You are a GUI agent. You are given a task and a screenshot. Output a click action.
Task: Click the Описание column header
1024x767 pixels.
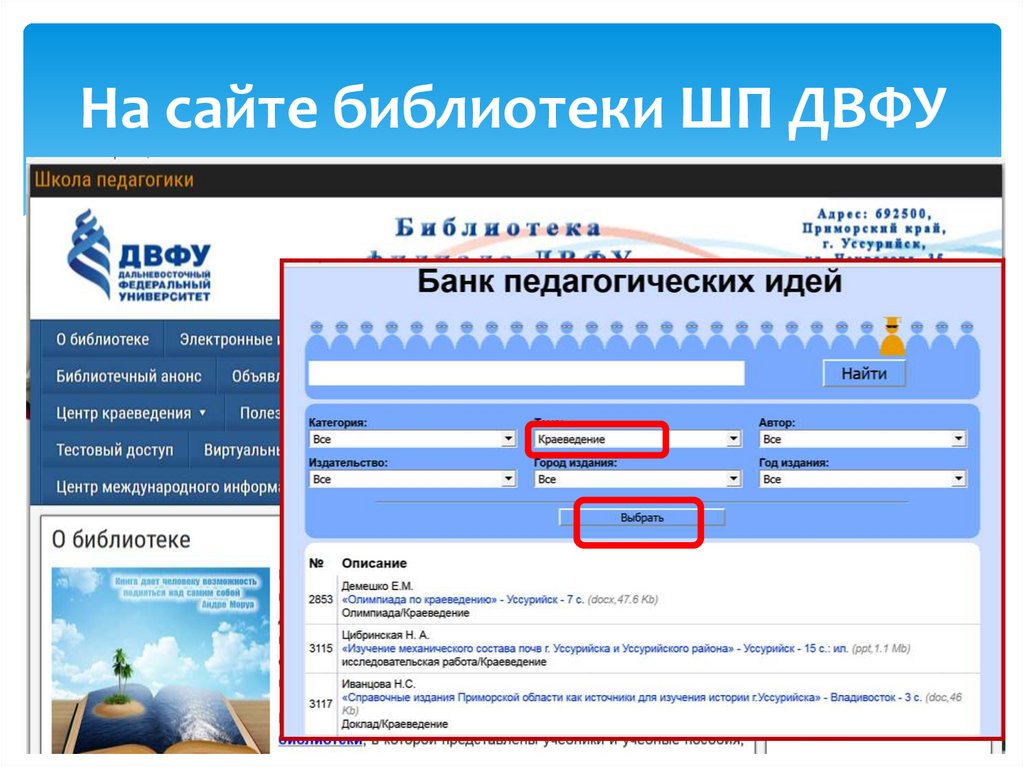coord(374,563)
